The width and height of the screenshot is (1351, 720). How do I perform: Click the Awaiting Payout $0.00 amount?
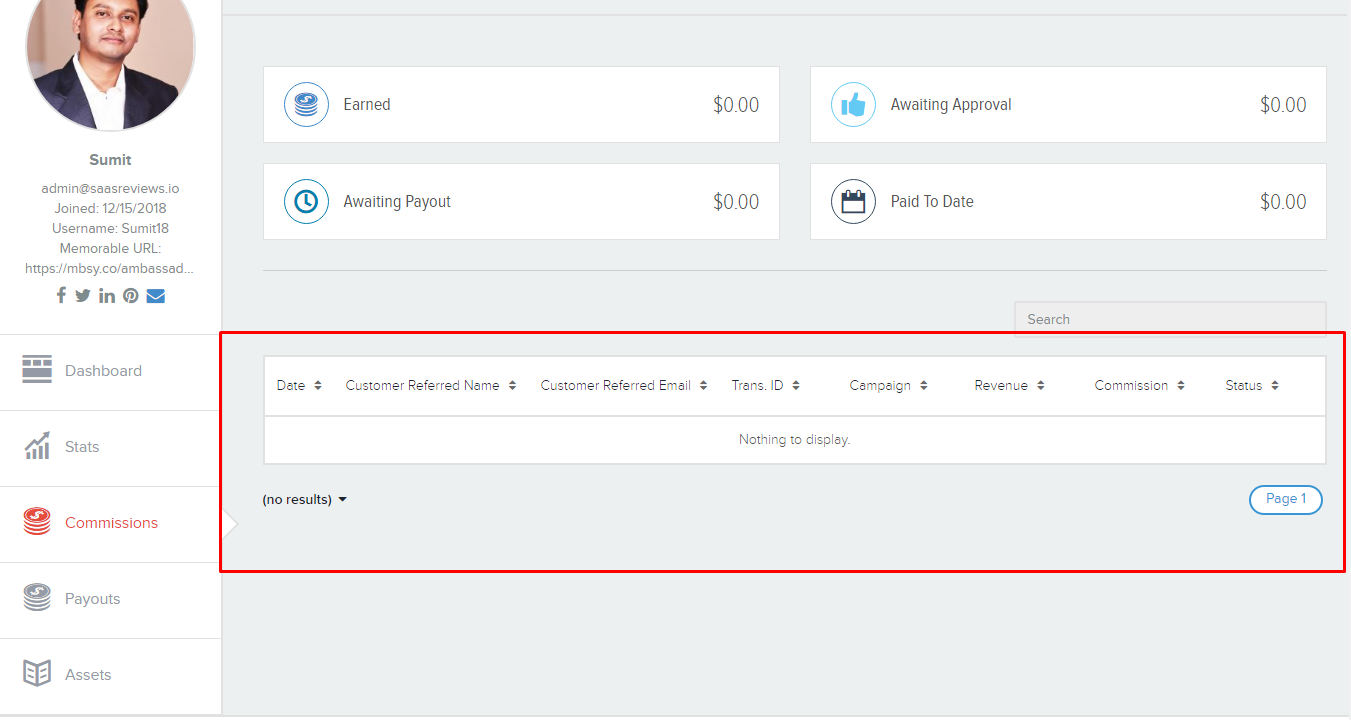click(736, 201)
